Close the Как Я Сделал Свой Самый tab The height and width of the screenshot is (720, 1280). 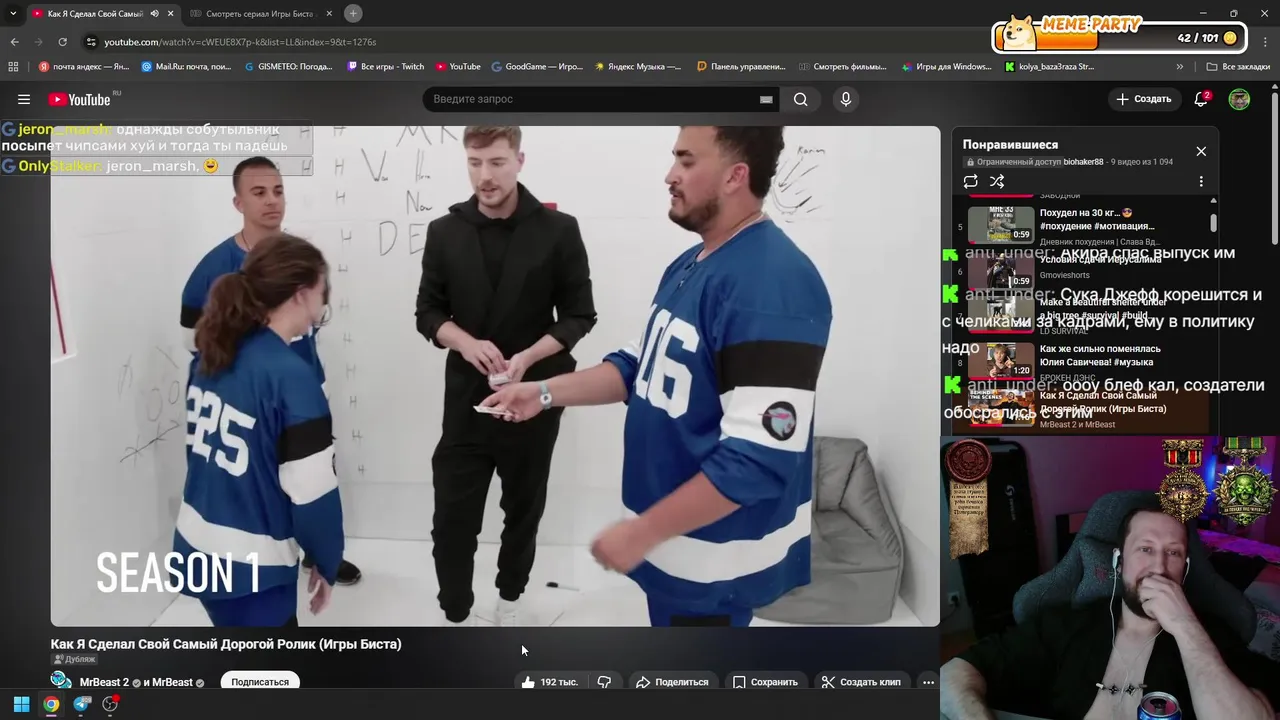(x=170, y=13)
